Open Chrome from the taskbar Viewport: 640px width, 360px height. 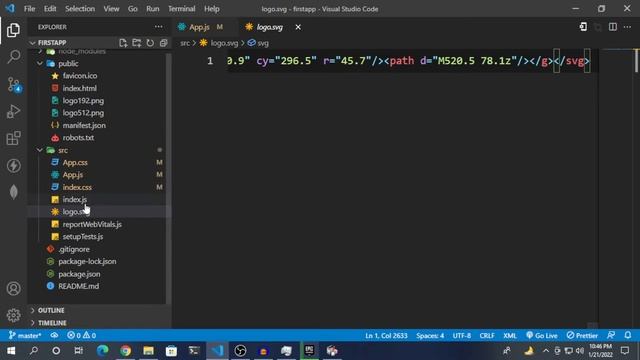point(125,351)
